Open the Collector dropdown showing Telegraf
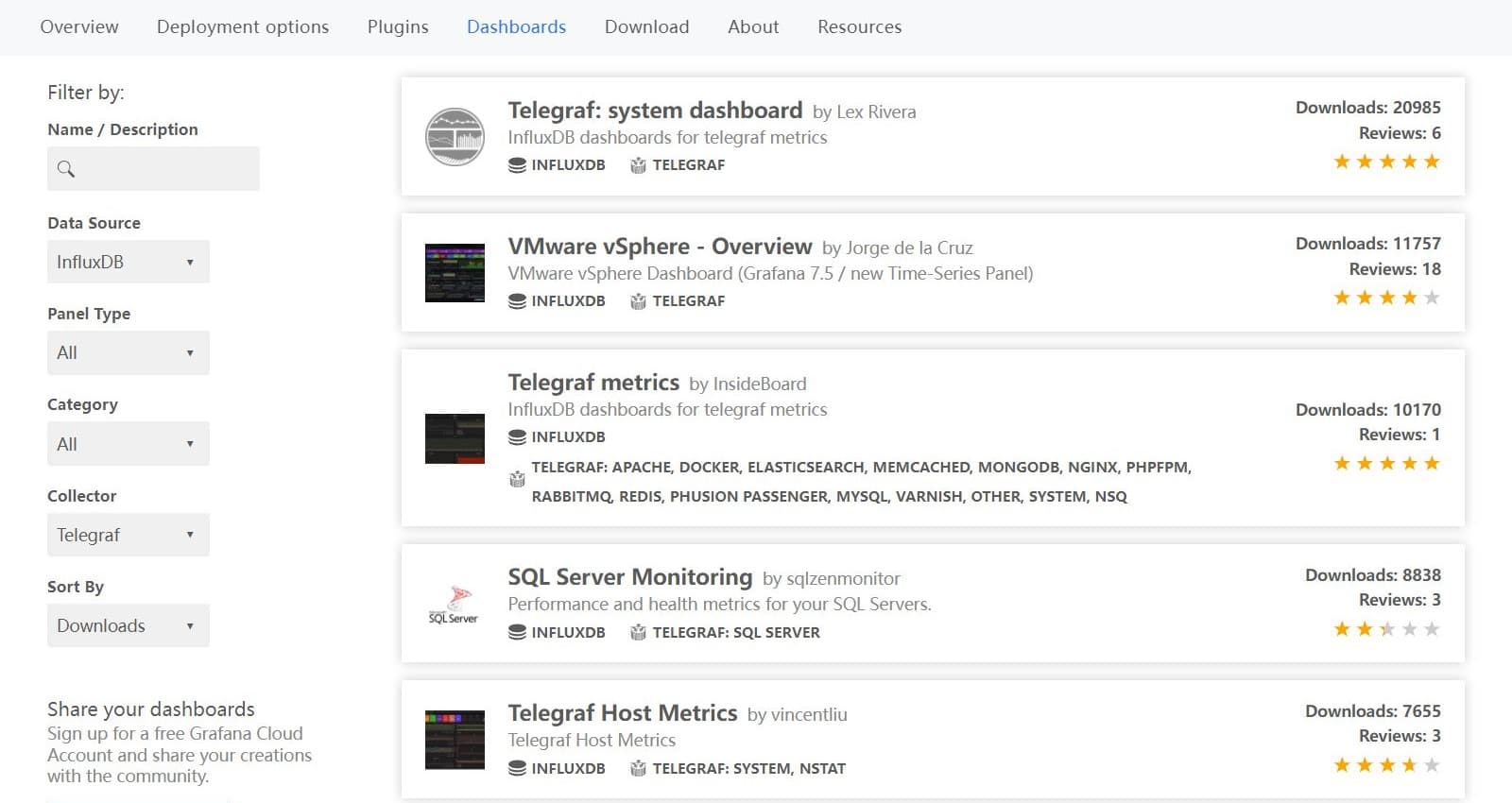 128,535
